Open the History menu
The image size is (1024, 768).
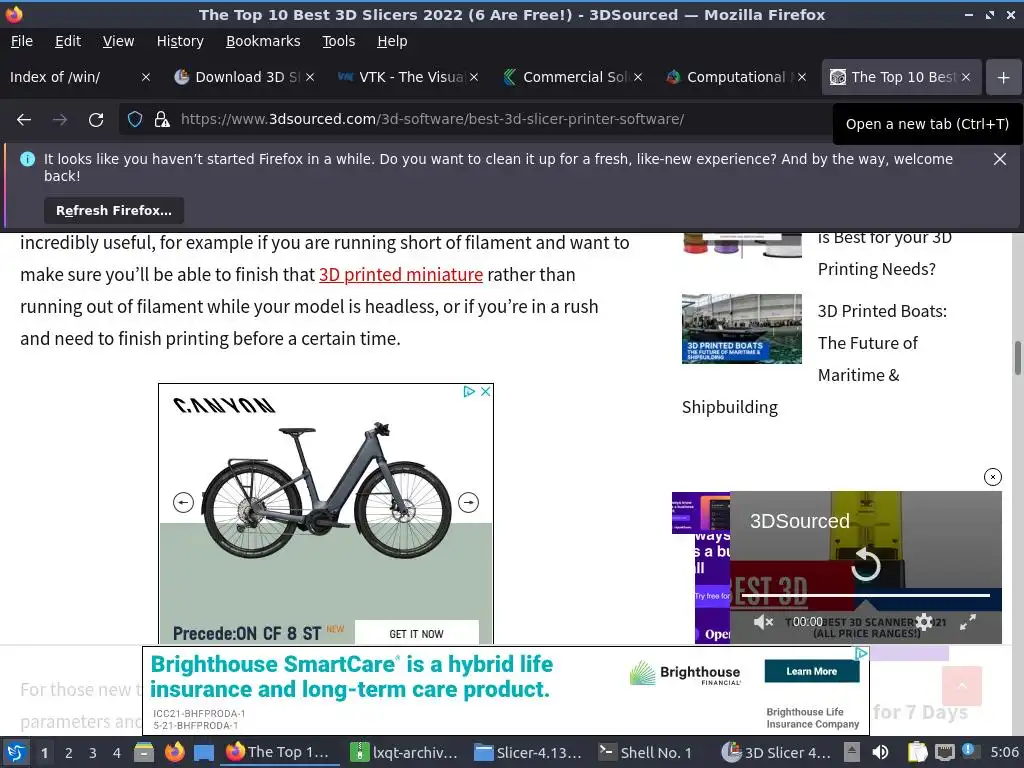[x=180, y=41]
